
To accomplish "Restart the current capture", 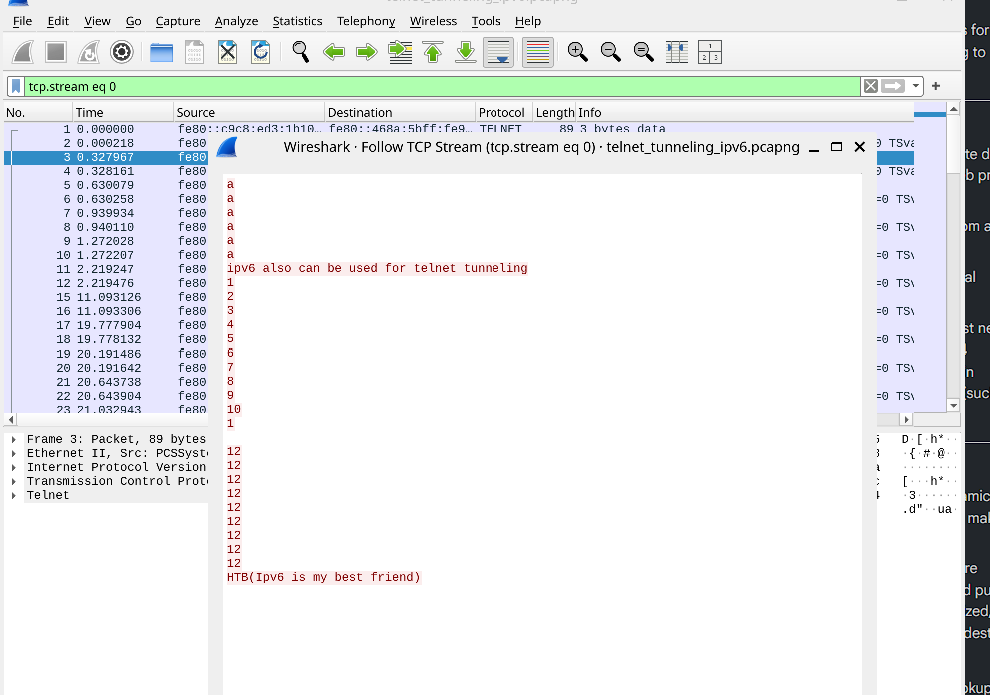I will tap(89, 52).
